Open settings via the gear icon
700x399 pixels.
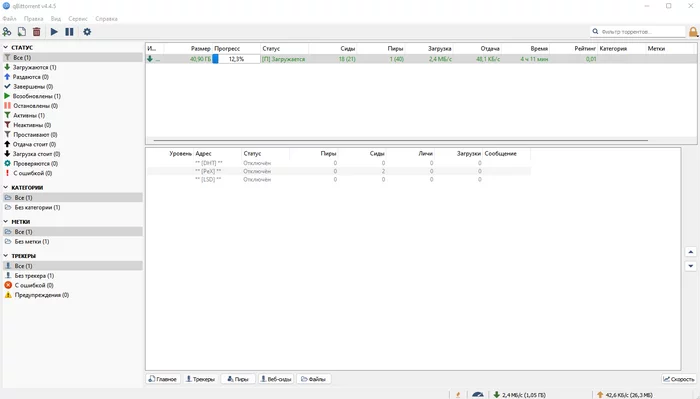point(87,32)
